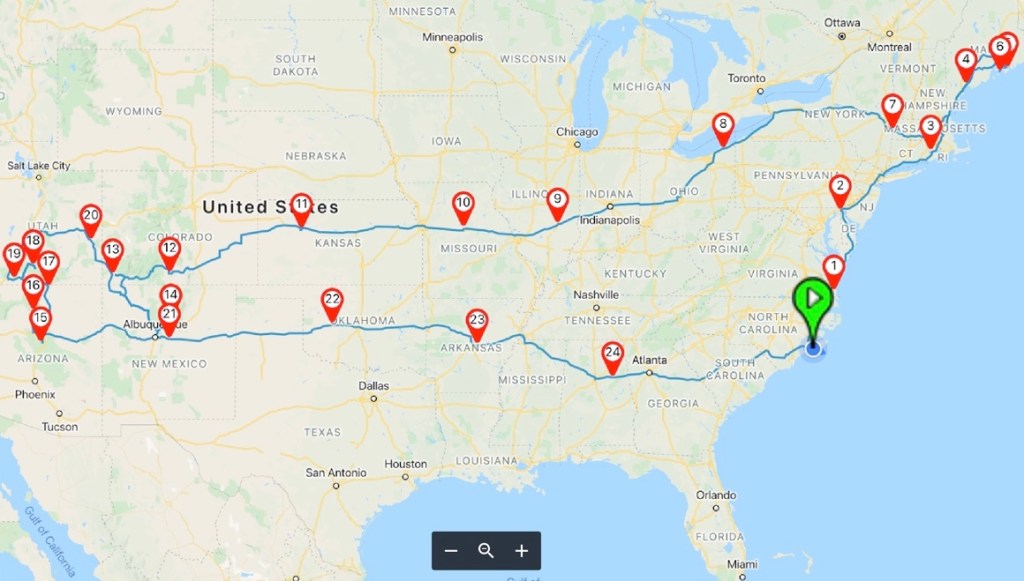Click stop marker 2 near Pennsylvania

[x=840, y=191]
